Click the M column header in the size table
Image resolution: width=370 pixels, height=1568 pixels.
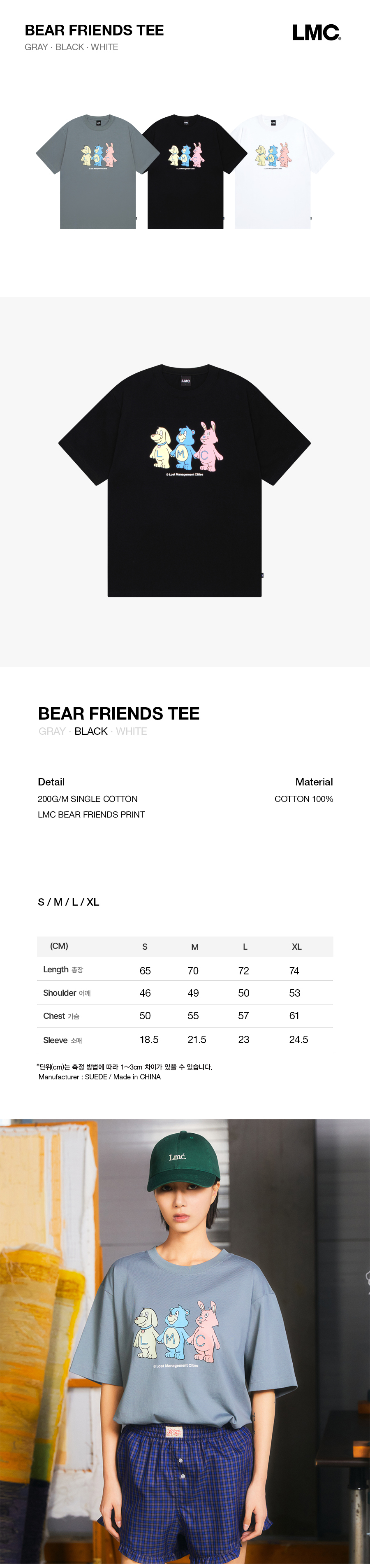pos(194,946)
